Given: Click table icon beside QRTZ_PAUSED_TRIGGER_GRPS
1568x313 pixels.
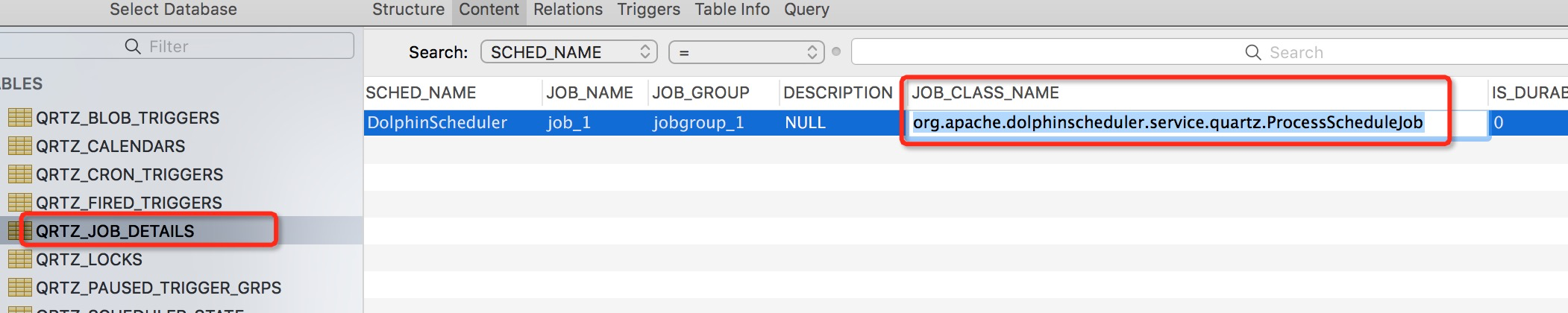Looking at the screenshot, I should click(19, 288).
